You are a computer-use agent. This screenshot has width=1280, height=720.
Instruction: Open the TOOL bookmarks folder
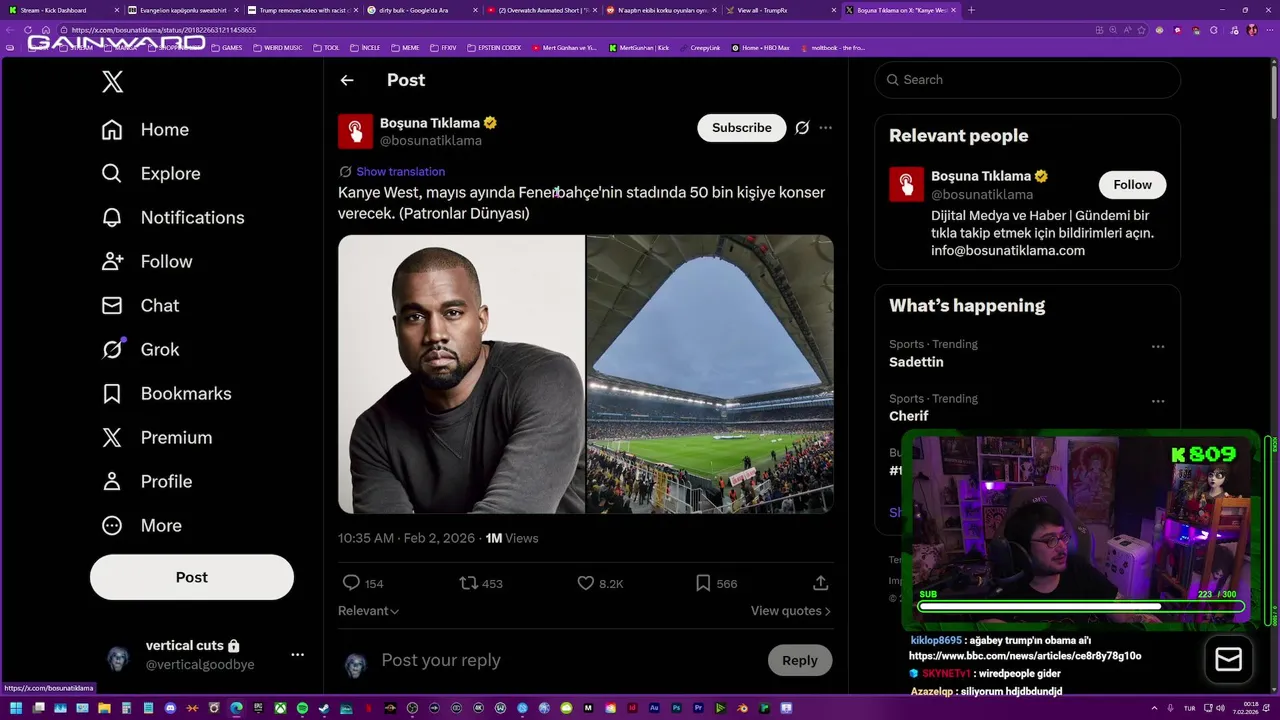tap(326, 48)
